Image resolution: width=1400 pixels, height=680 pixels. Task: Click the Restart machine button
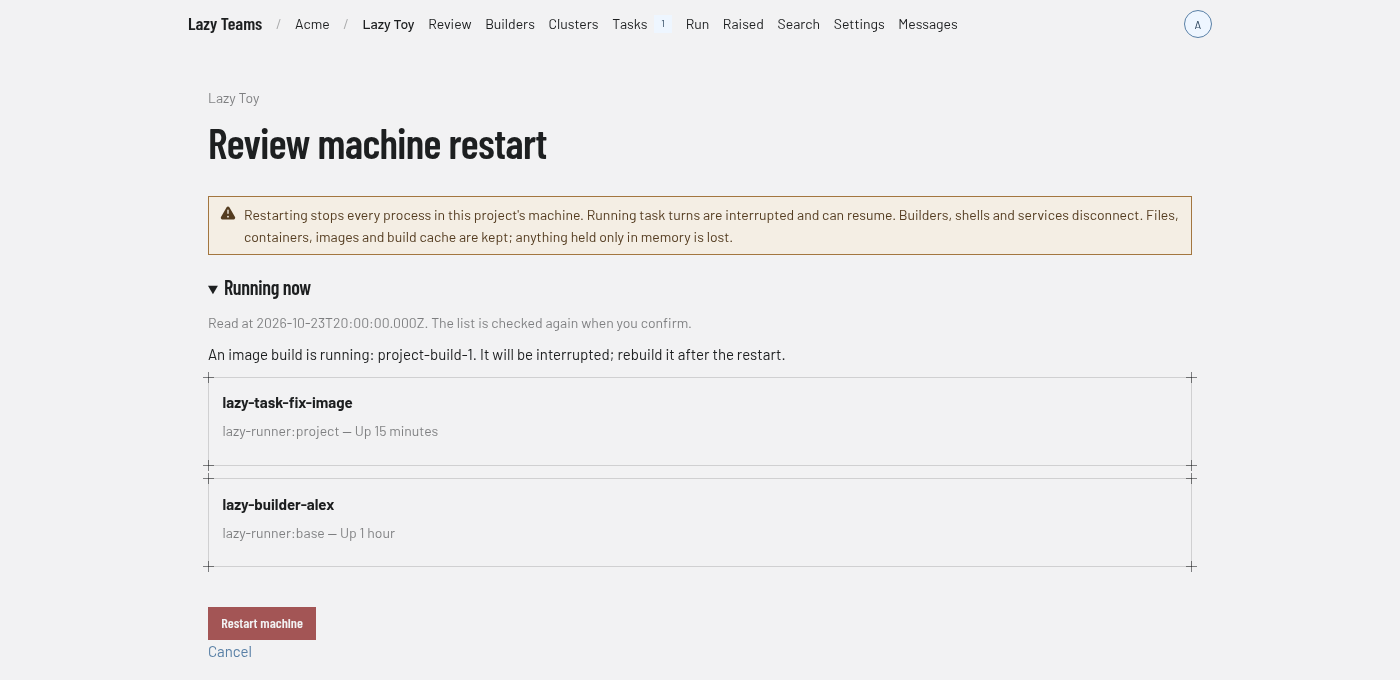[262, 623]
